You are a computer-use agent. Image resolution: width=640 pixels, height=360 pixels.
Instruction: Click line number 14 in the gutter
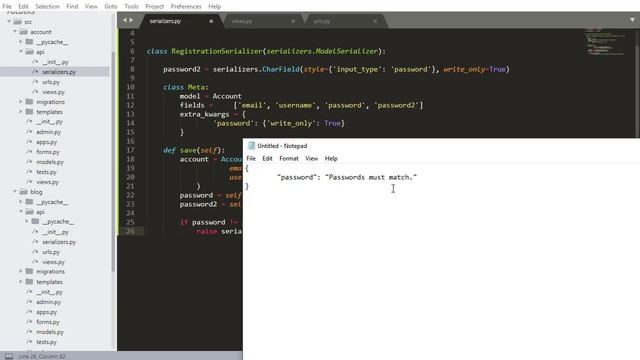pyautogui.click(x=130, y=123)
